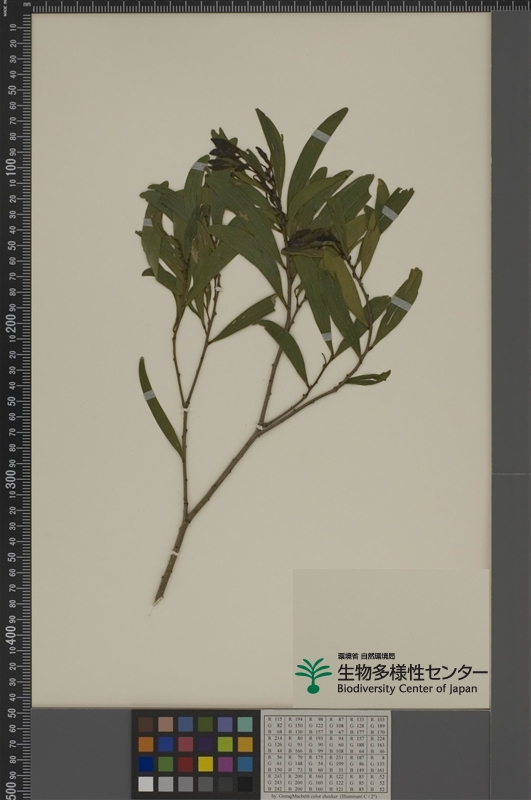Screen dimensions: 531x800
Task: Select the yellow-green swatch in the second row
Action: 225,744
